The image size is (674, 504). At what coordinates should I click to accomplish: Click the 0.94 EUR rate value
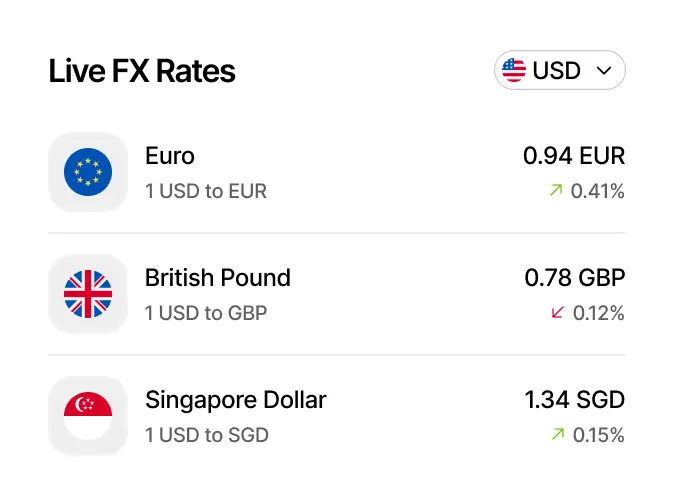pos(574,156)
